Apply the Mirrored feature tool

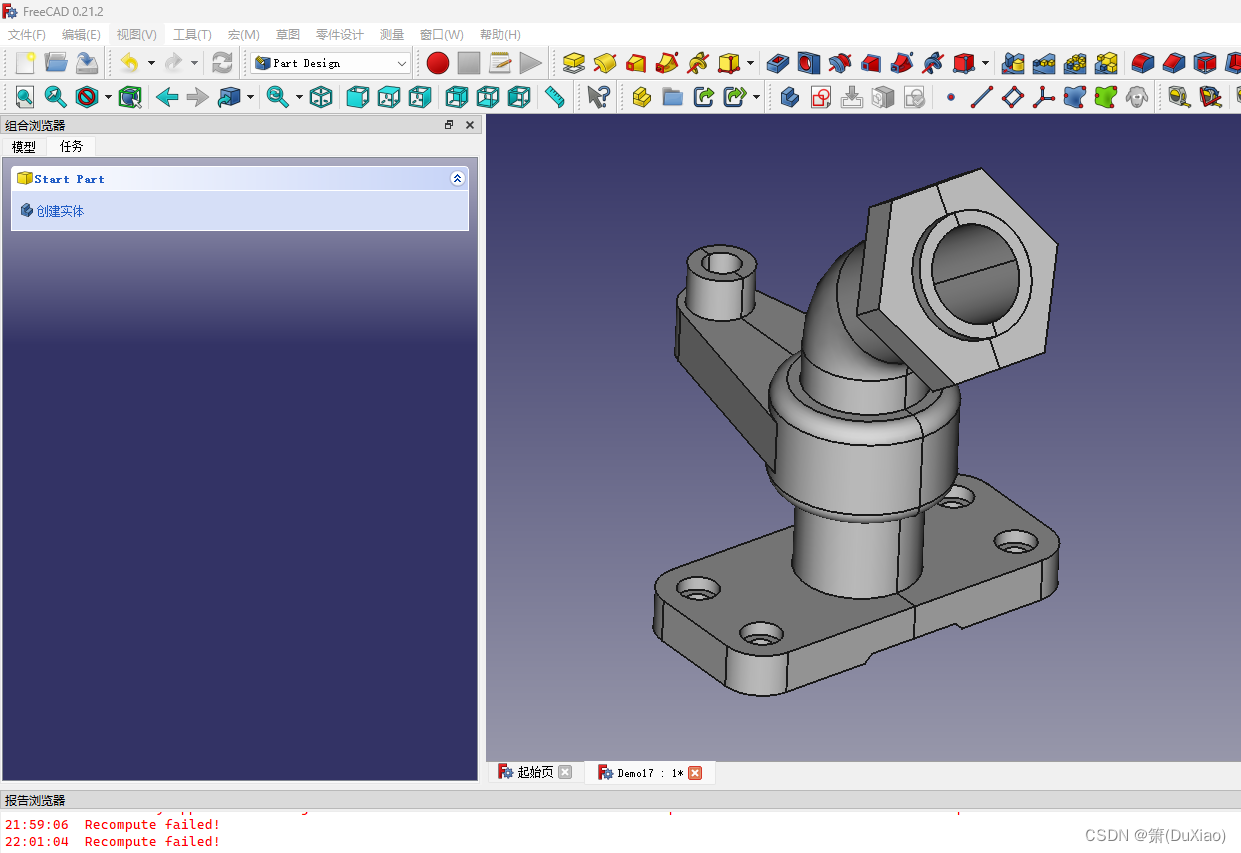(x=1014, y=63)
